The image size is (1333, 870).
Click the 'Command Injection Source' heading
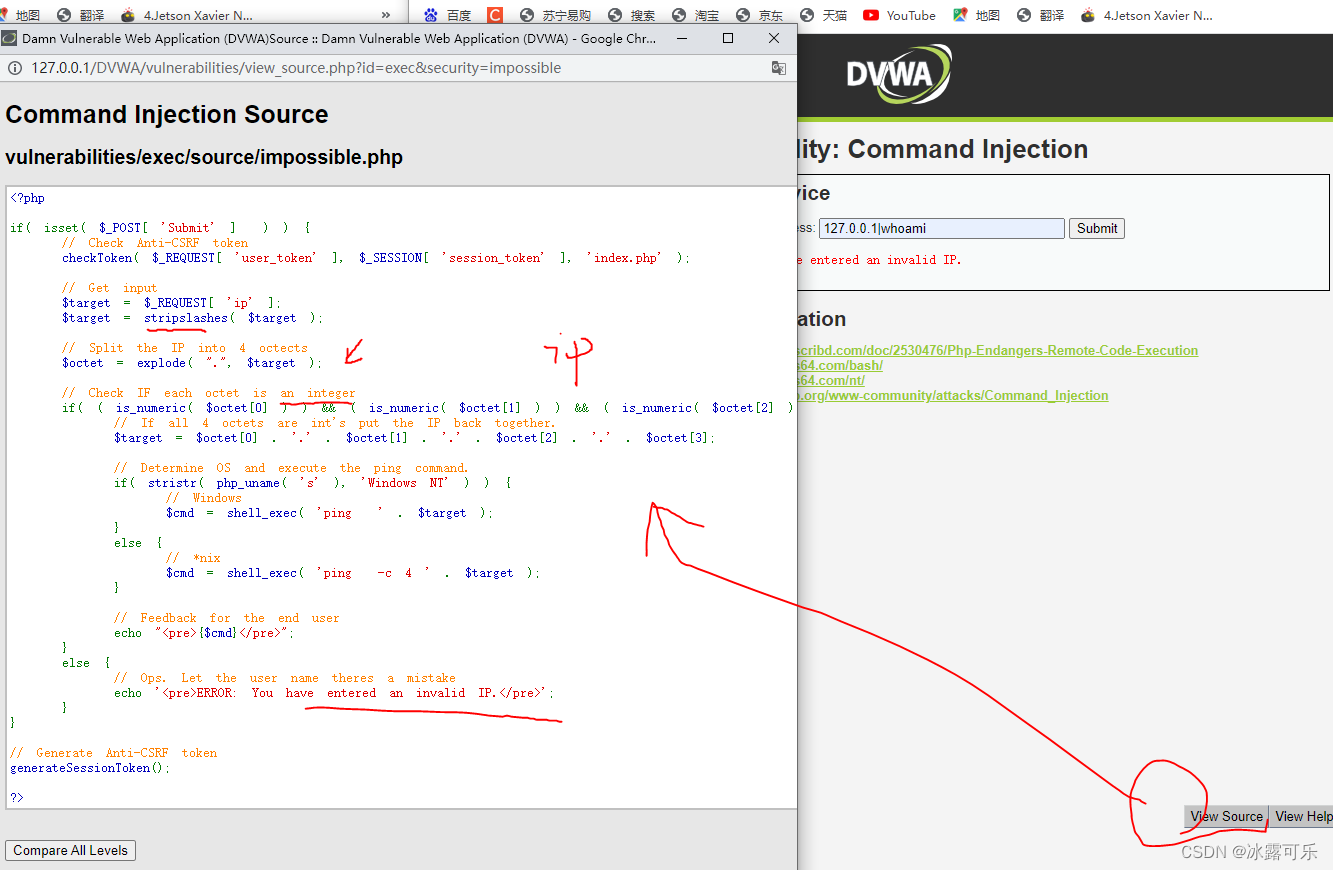click(167, 114)
